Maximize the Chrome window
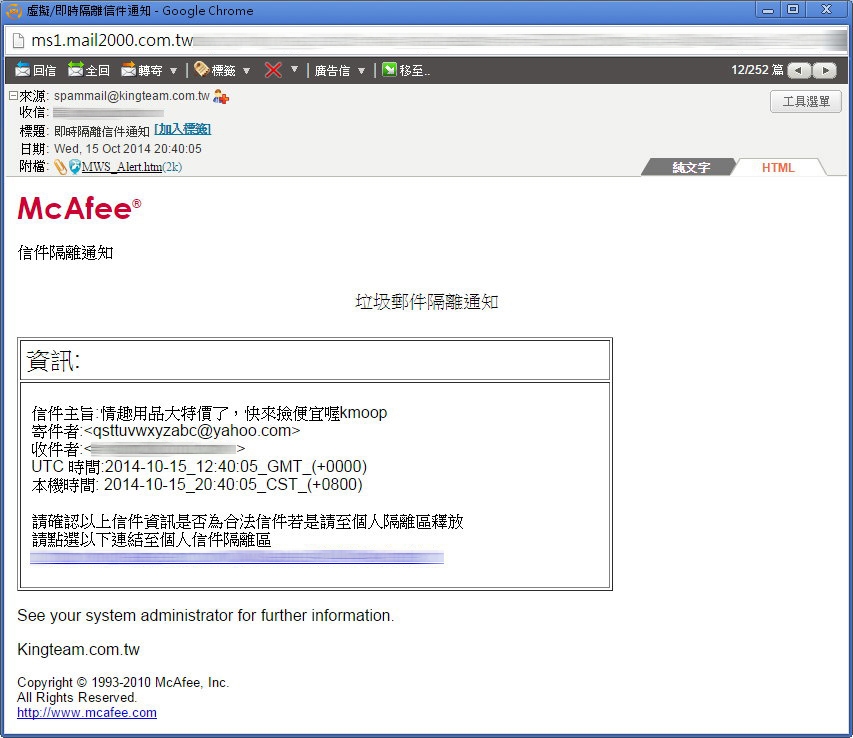The width and height of the screenshot is (853, 738). click(793, 10)
